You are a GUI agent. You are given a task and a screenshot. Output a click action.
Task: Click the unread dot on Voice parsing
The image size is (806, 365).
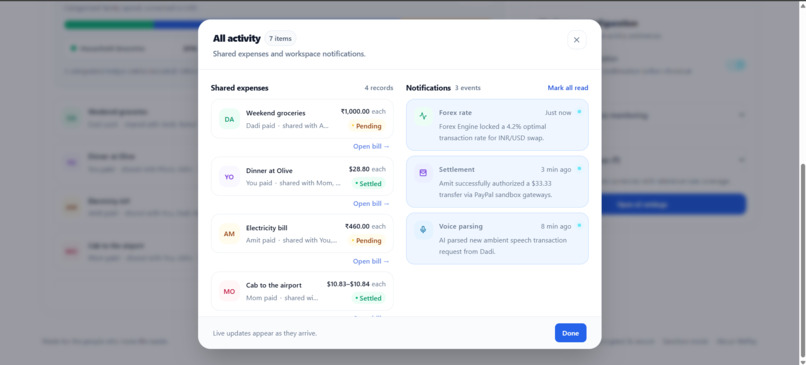[x=579, y=225]
